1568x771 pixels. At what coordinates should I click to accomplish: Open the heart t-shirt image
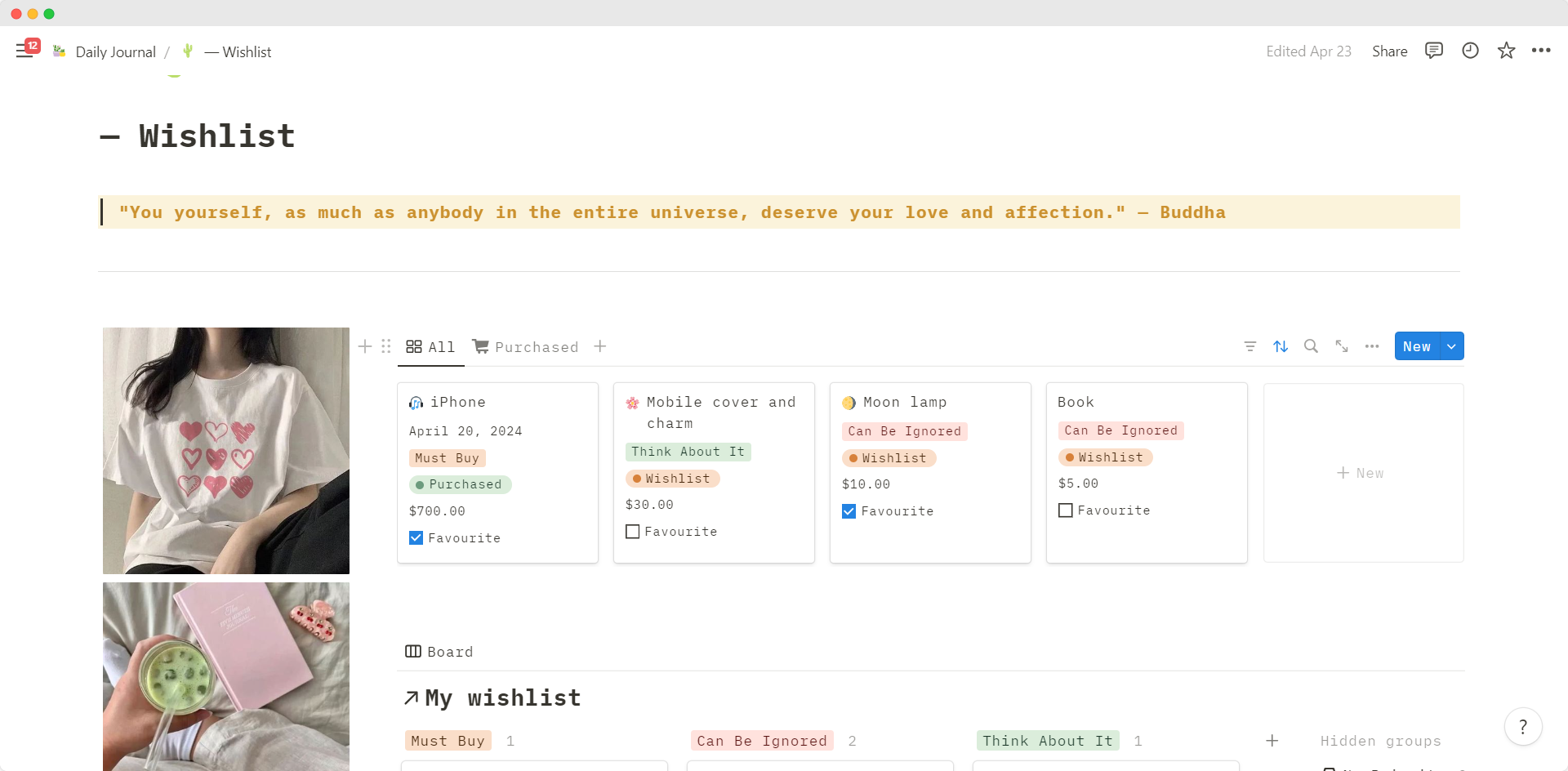(226, 451)
